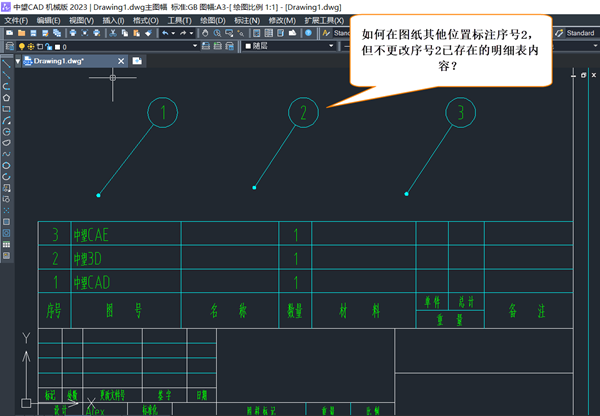Viewport: 600px width, 416px height.
Task: Open the undo history dropdown arrow
Action: [x=173, y=33]
